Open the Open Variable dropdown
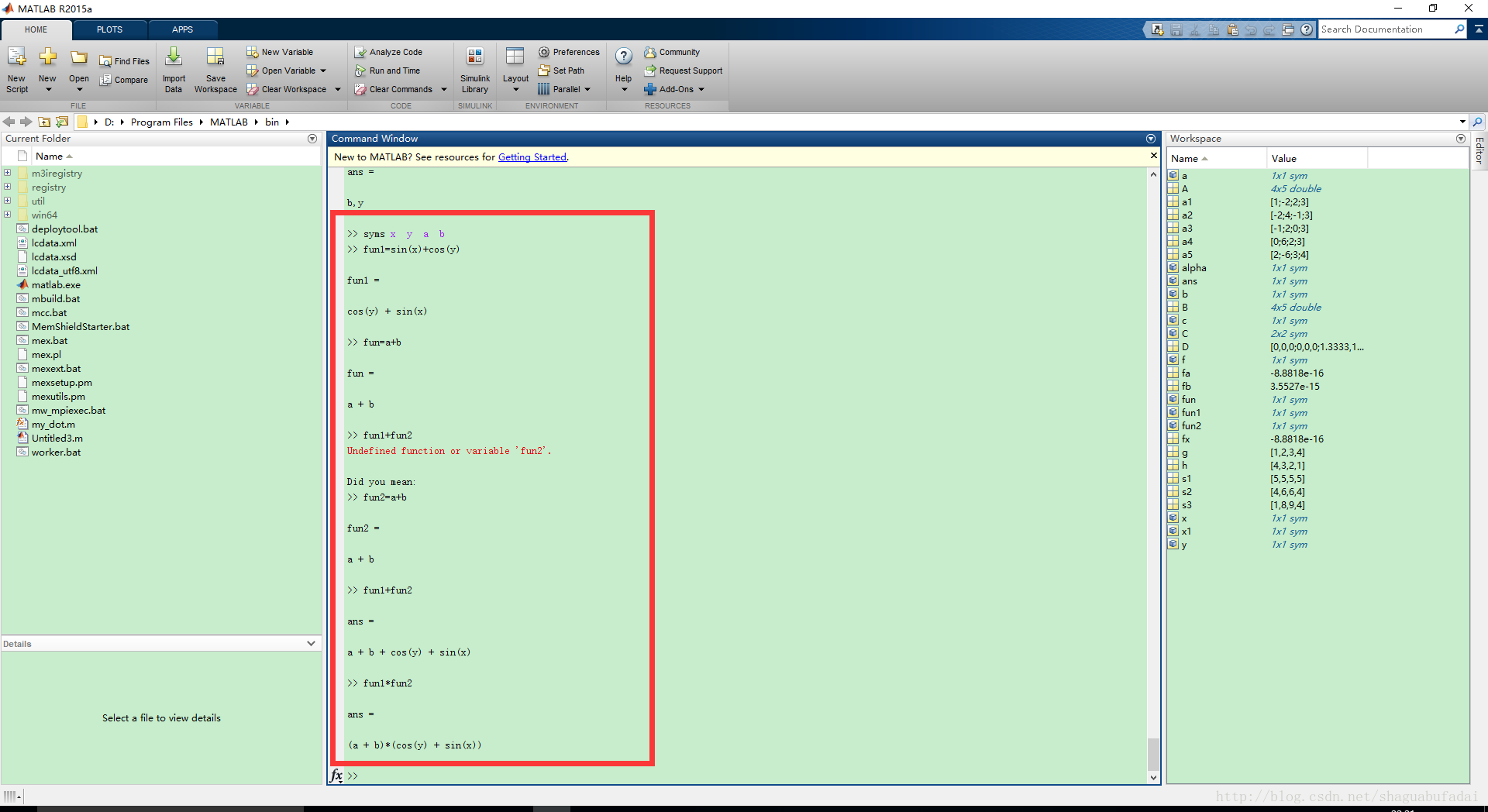 pyautogui.click(x=323, y=71)
